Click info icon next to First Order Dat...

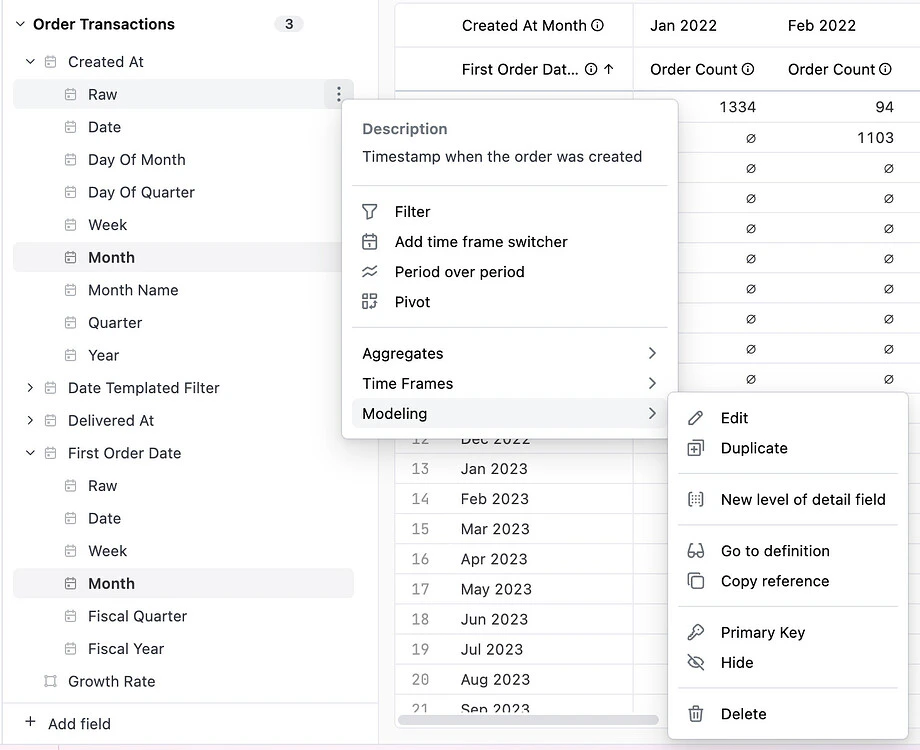[591, 69]
